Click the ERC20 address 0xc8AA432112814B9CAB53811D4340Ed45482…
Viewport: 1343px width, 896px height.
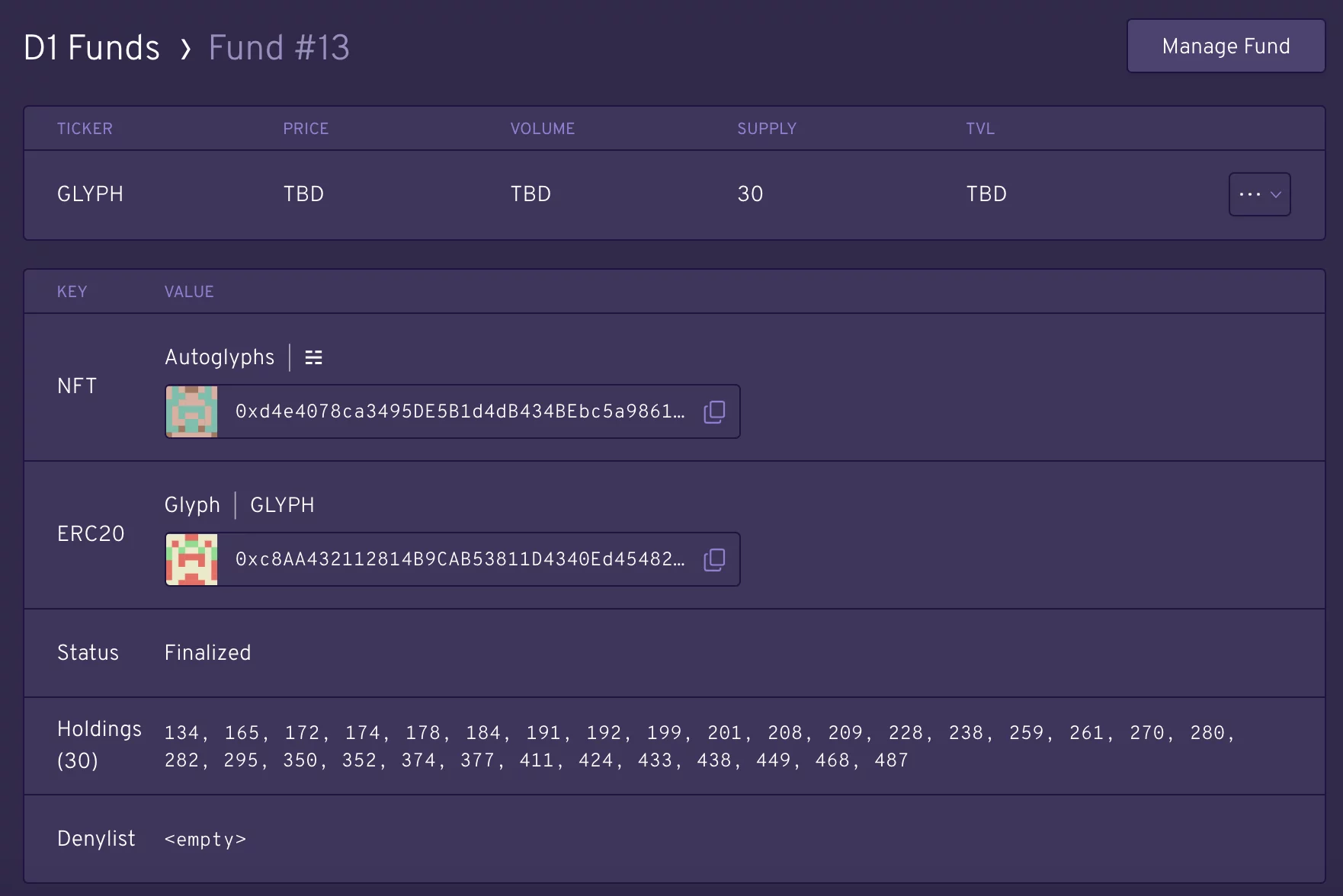460,560
